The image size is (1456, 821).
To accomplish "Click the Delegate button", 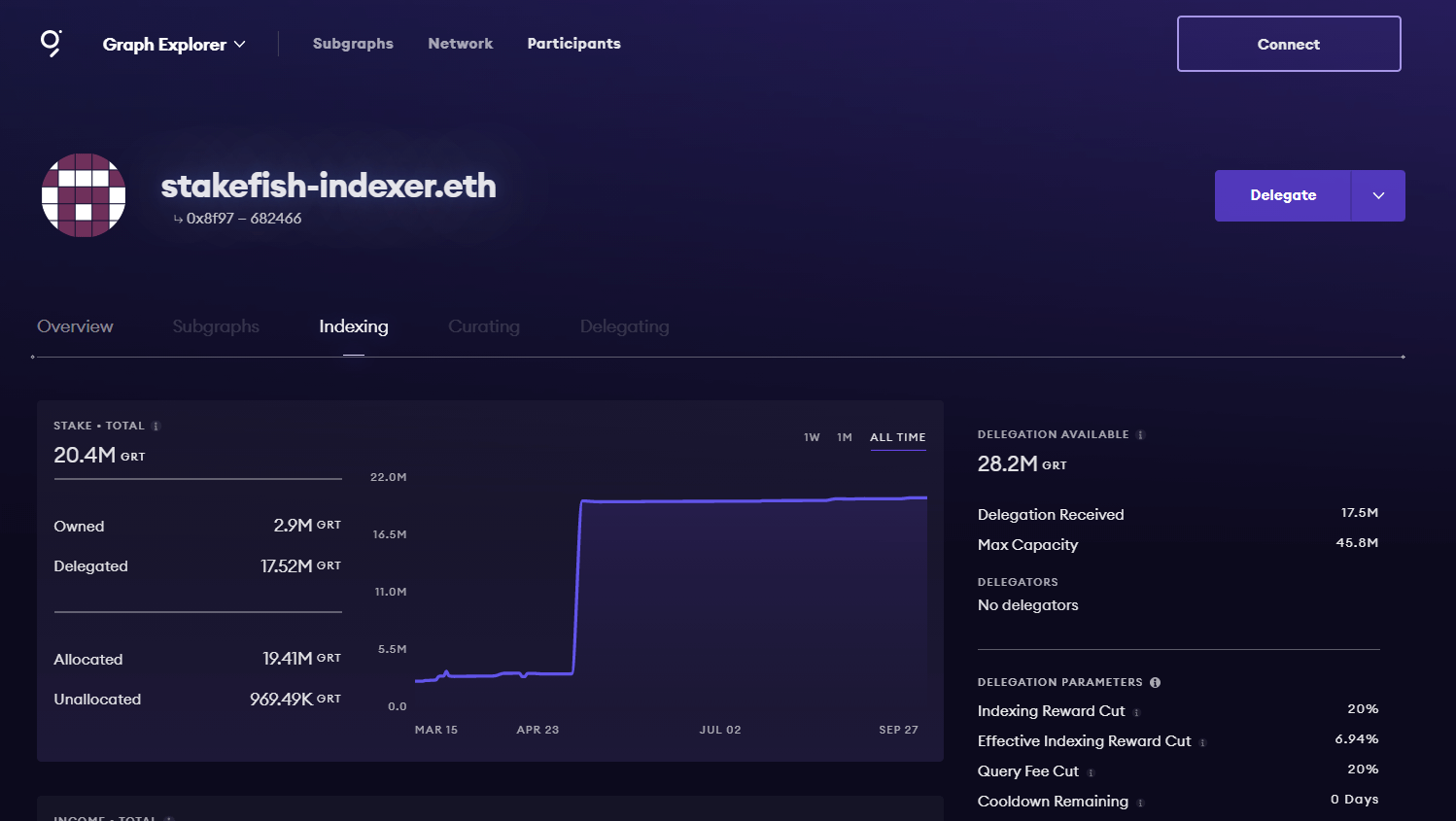I will pos(1282,195).
